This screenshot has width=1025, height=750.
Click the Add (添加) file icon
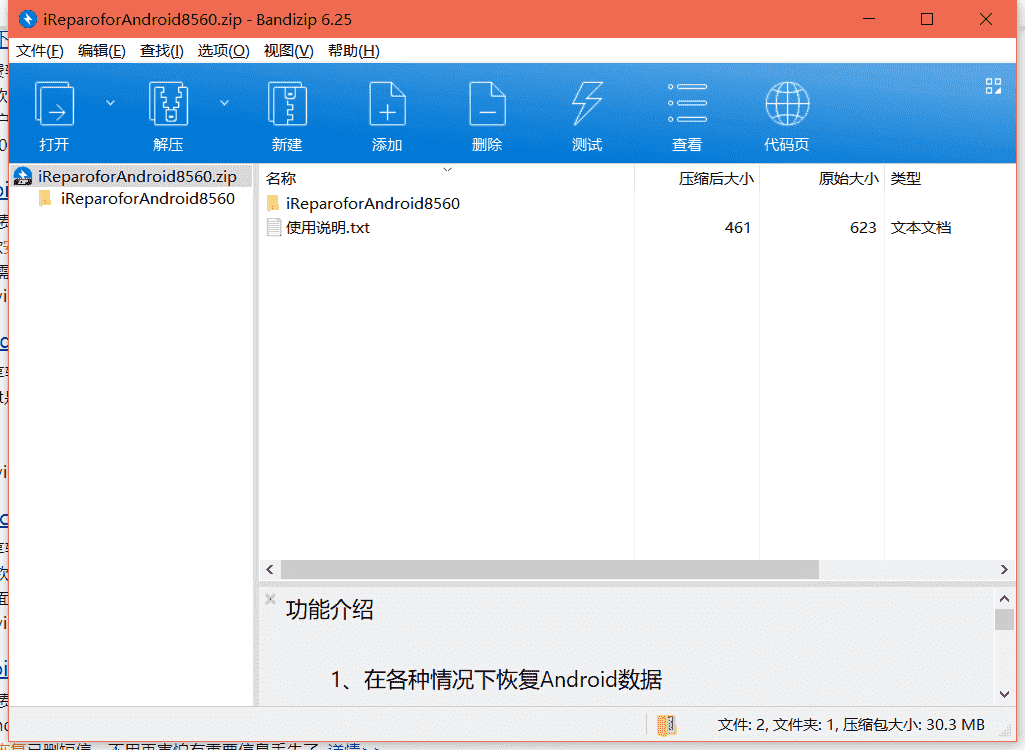(388, 104)
